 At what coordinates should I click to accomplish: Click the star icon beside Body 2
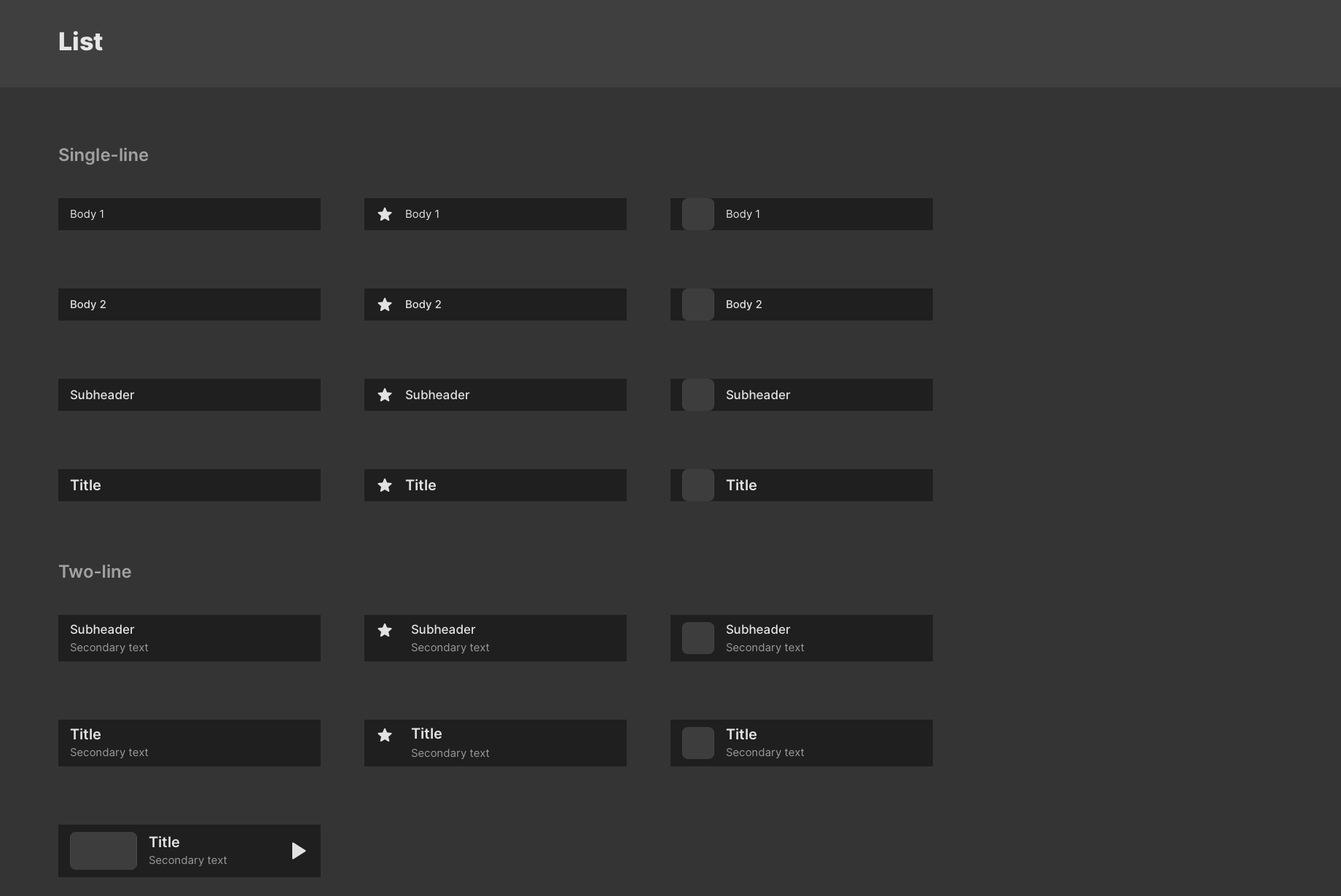point(385,304)
